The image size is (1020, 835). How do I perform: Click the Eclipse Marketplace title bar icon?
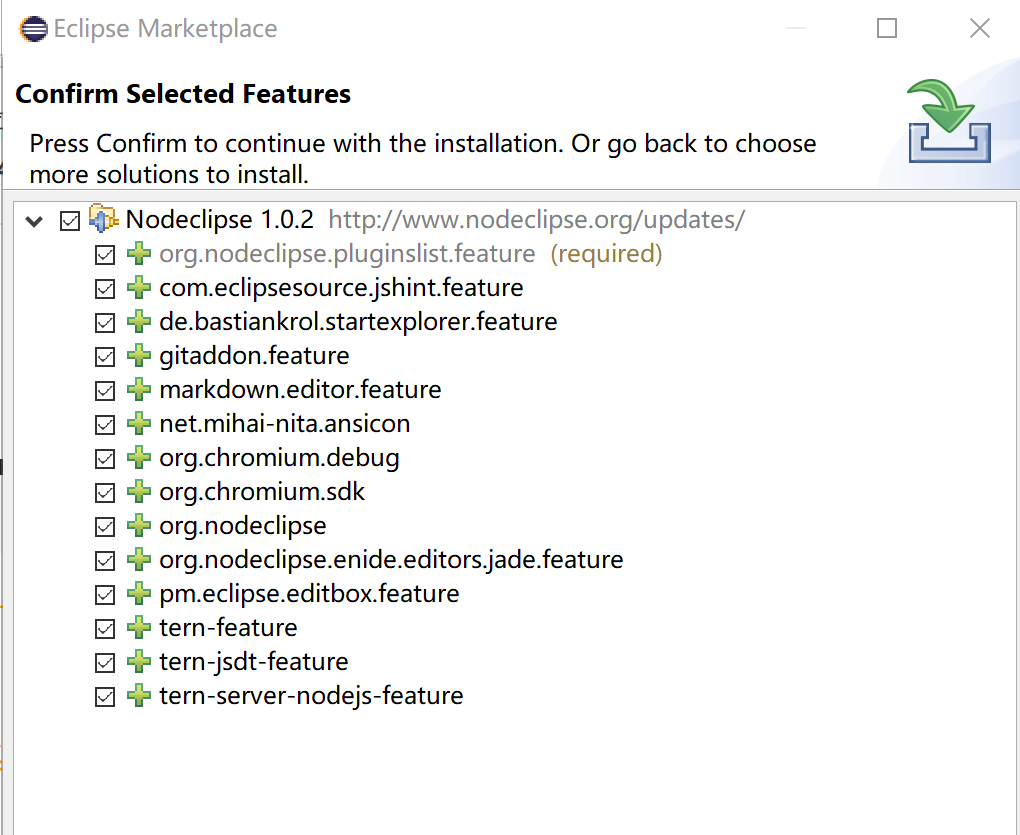[x=32, y=28]
